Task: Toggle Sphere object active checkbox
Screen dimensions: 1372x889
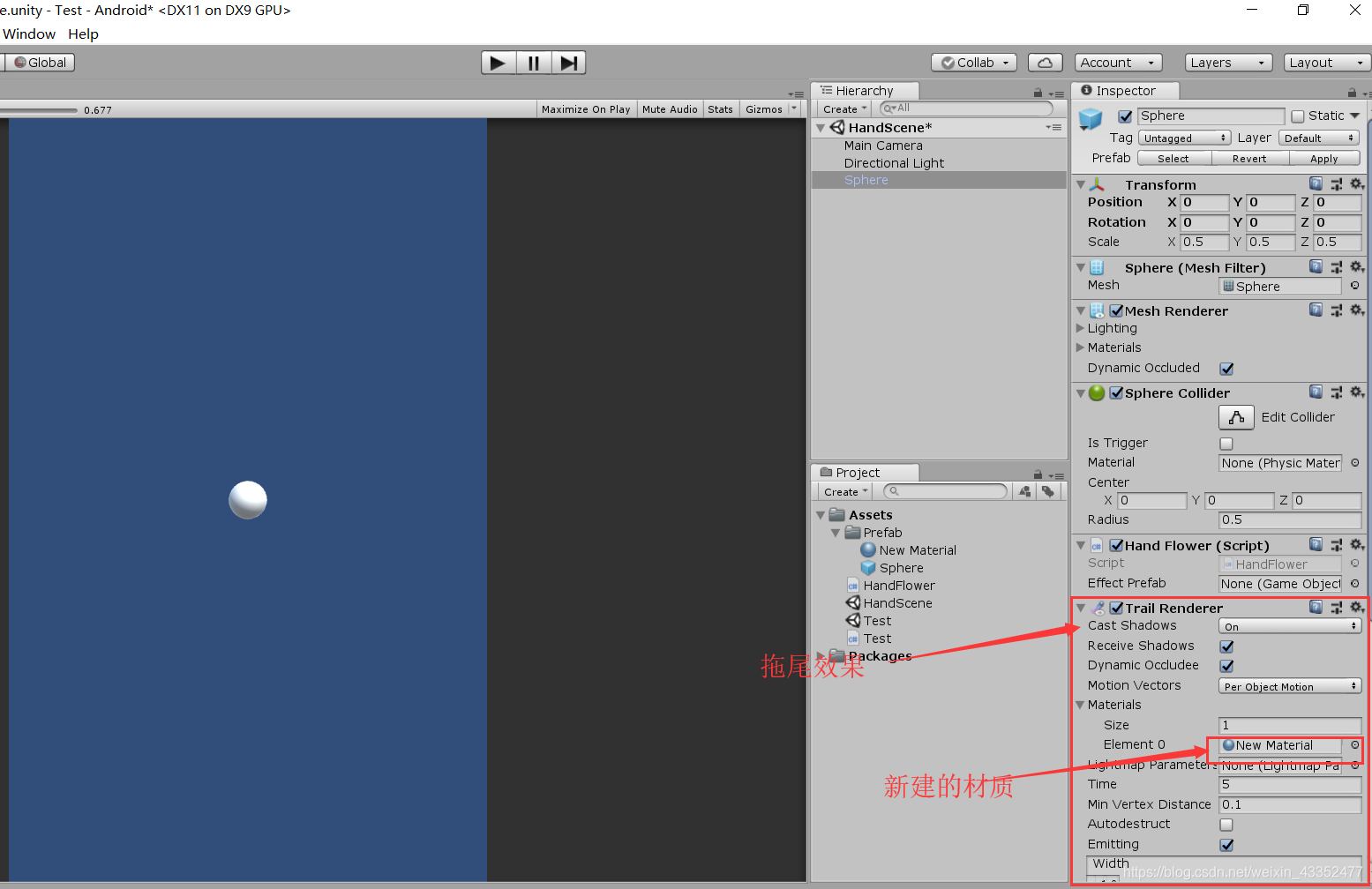Action: click(1125, 116)
